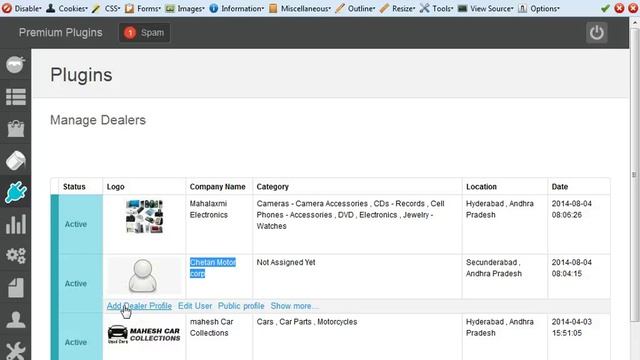The width and height of the screenshot is (640, 360).
Task: Click the Cars, Car Parts, Motorcycles cell
Action: click(307, 322)
